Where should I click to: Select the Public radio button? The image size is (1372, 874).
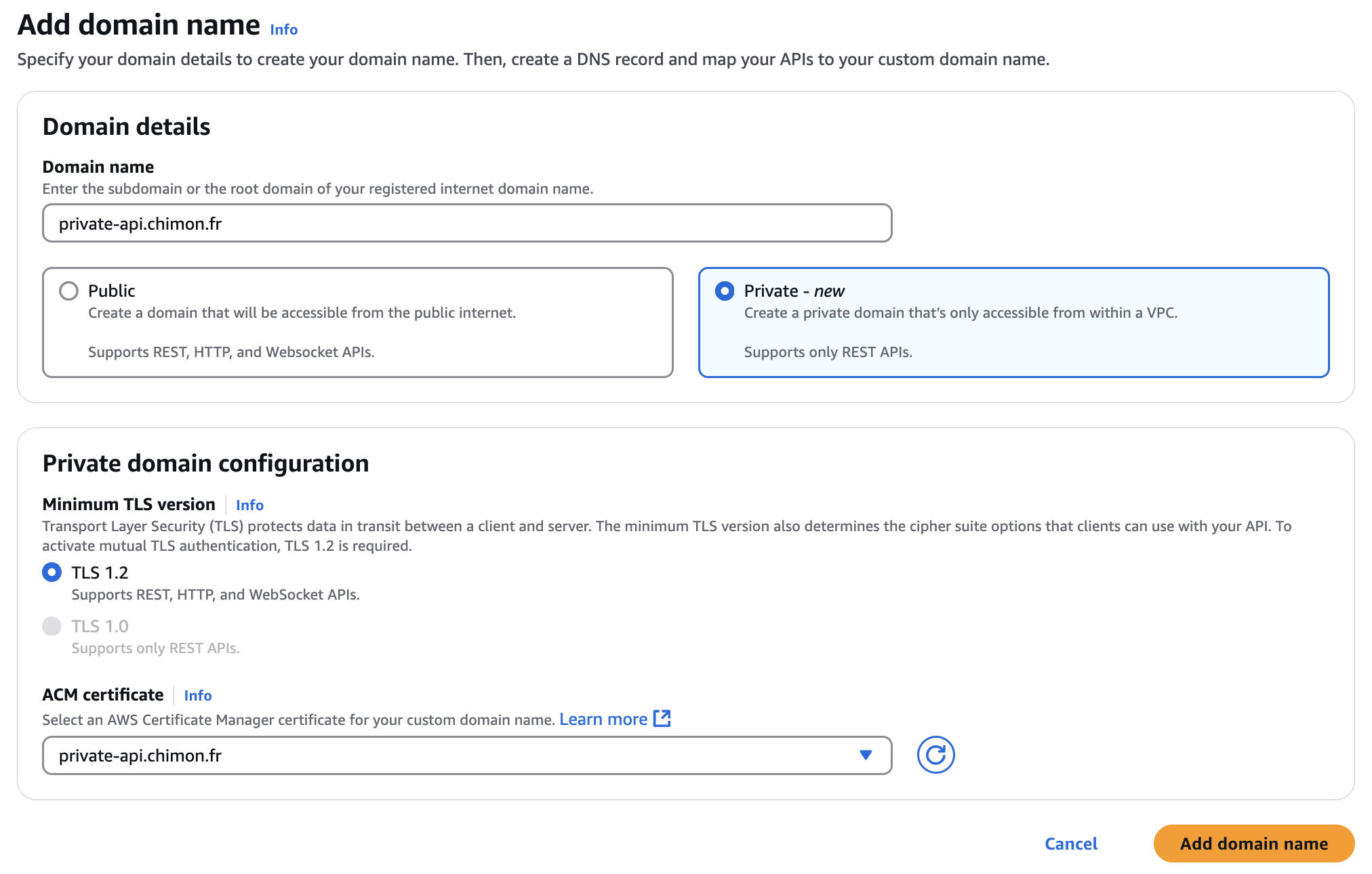click(x=68, y=291)
